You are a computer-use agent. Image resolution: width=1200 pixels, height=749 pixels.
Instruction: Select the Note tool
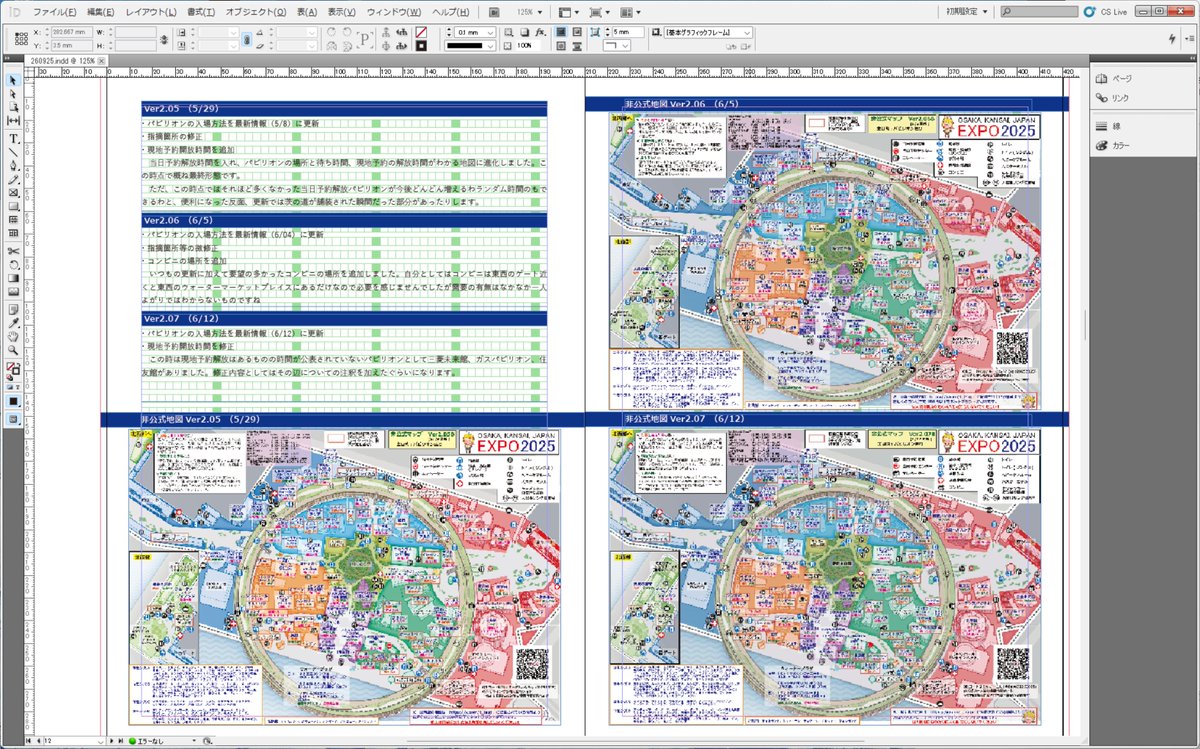[x=13, y=309]
